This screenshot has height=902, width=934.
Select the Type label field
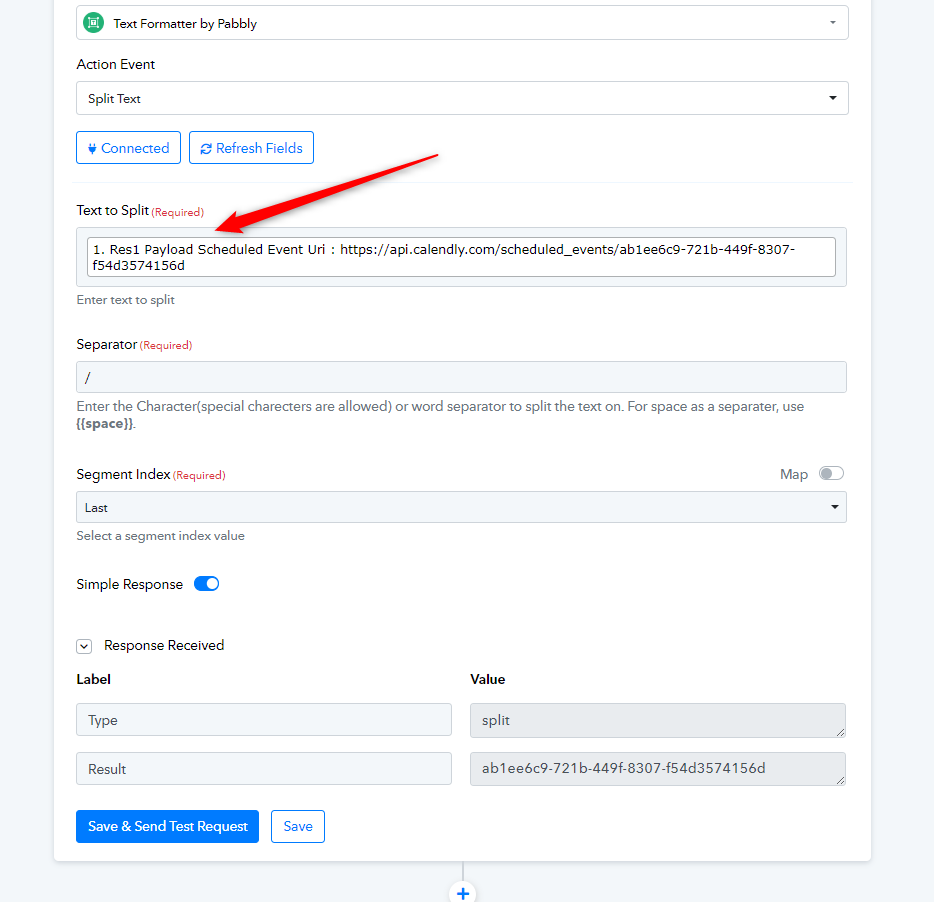[264, 720]
